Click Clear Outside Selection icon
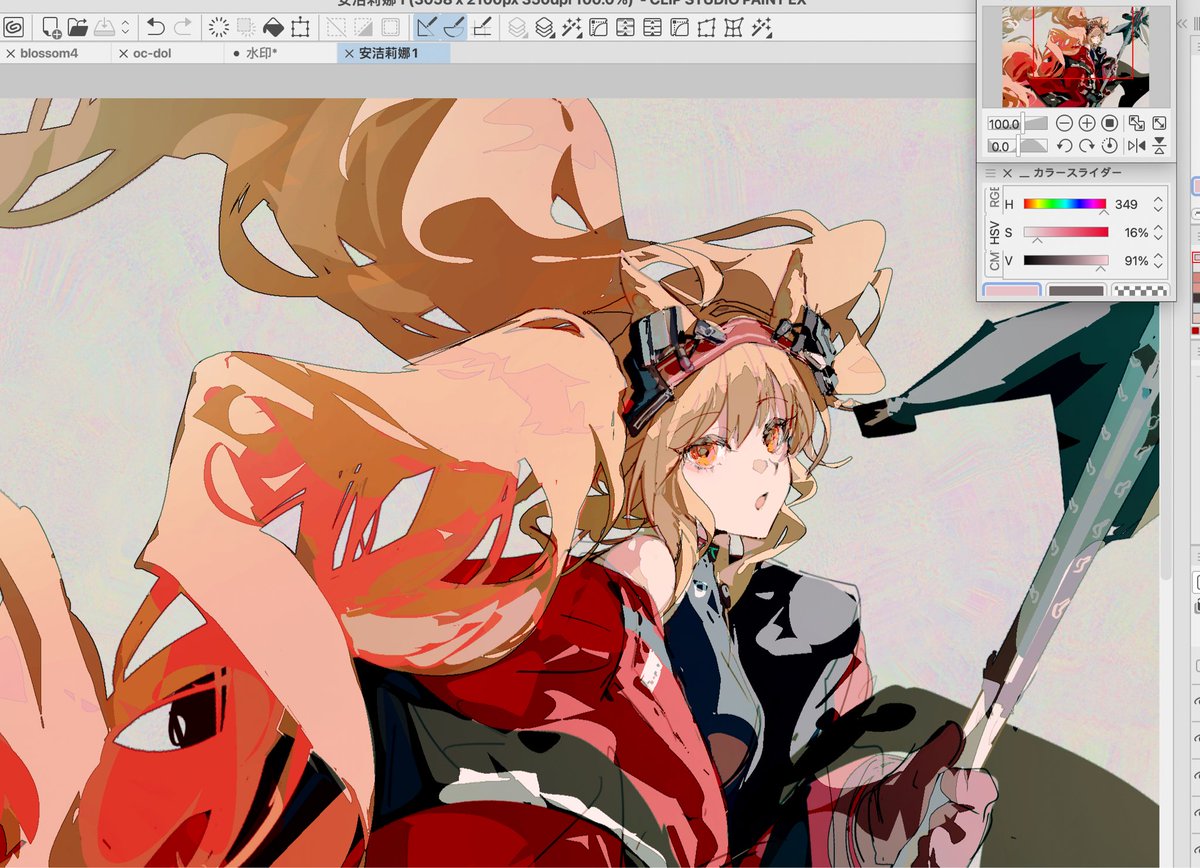 [246, 27]
